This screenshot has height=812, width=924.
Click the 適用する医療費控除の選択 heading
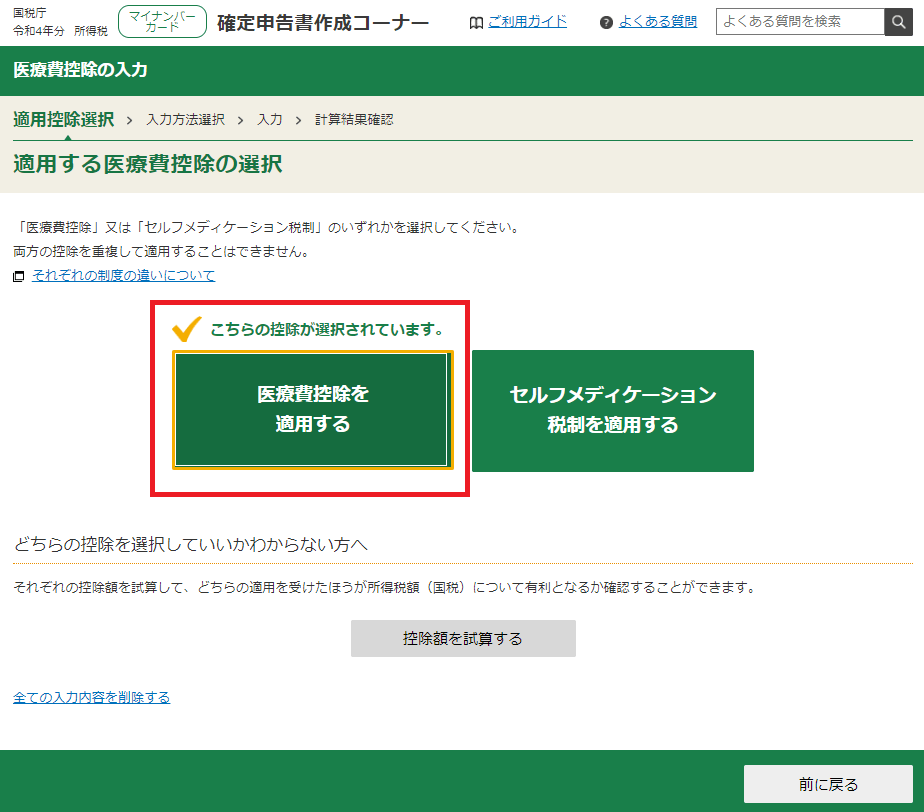(147, 164)
